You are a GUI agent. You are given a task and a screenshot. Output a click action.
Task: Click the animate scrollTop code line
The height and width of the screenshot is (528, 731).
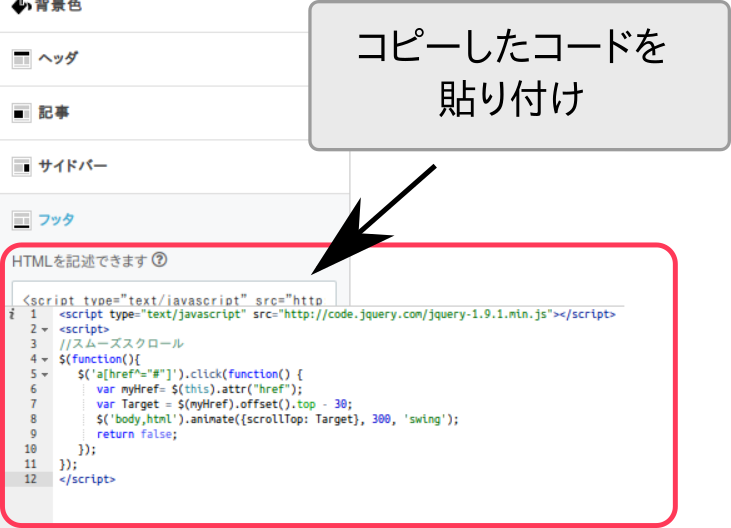pyautogui.click(x=277, y=419)
